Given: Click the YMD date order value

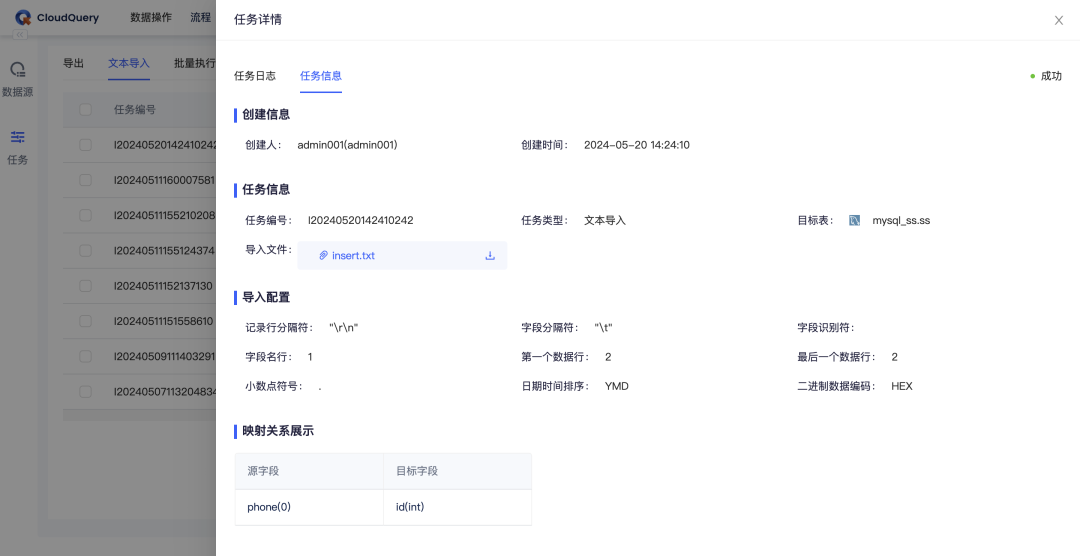Looking at the screenshot, I should point(616,387).
